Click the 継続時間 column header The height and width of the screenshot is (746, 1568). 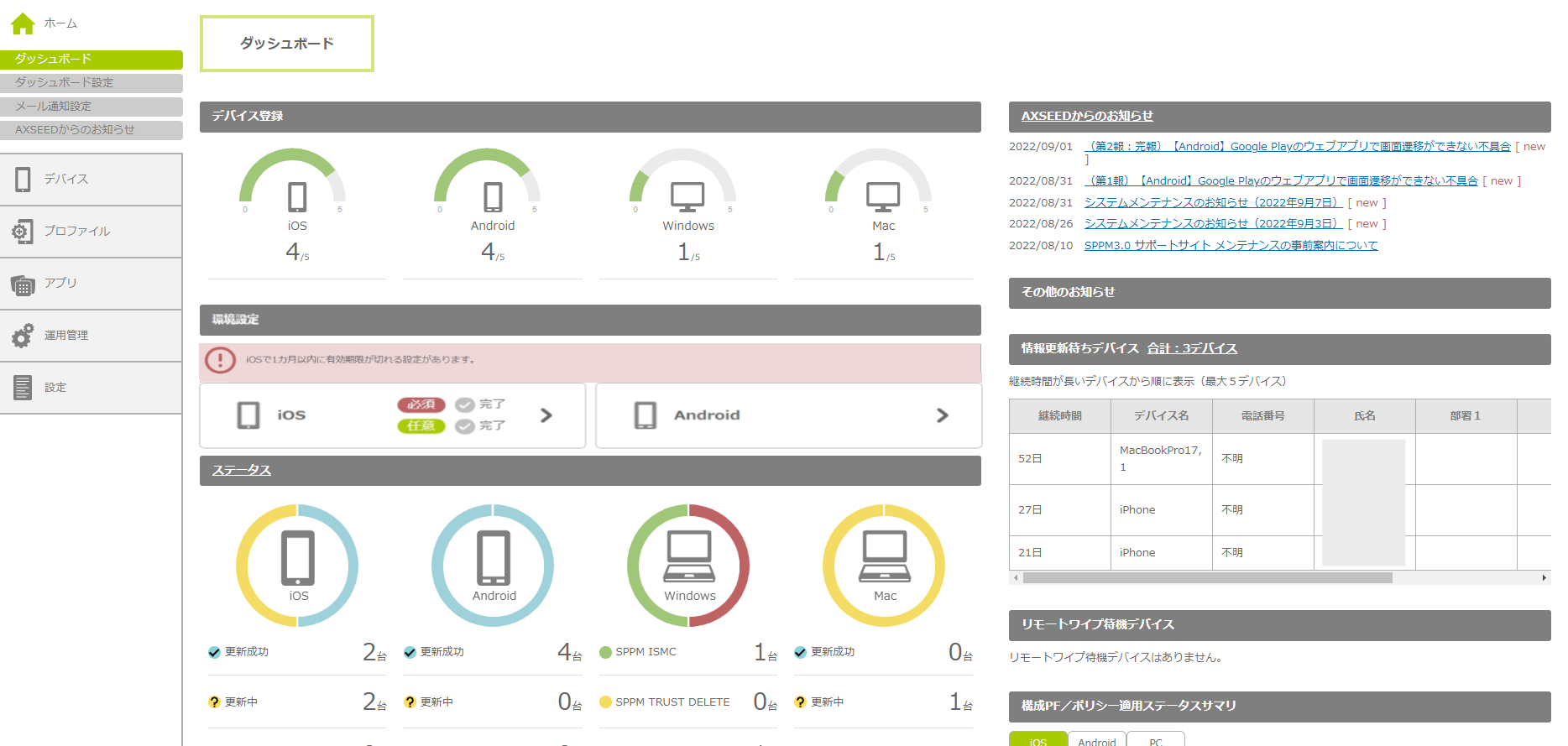[1060, 416]
